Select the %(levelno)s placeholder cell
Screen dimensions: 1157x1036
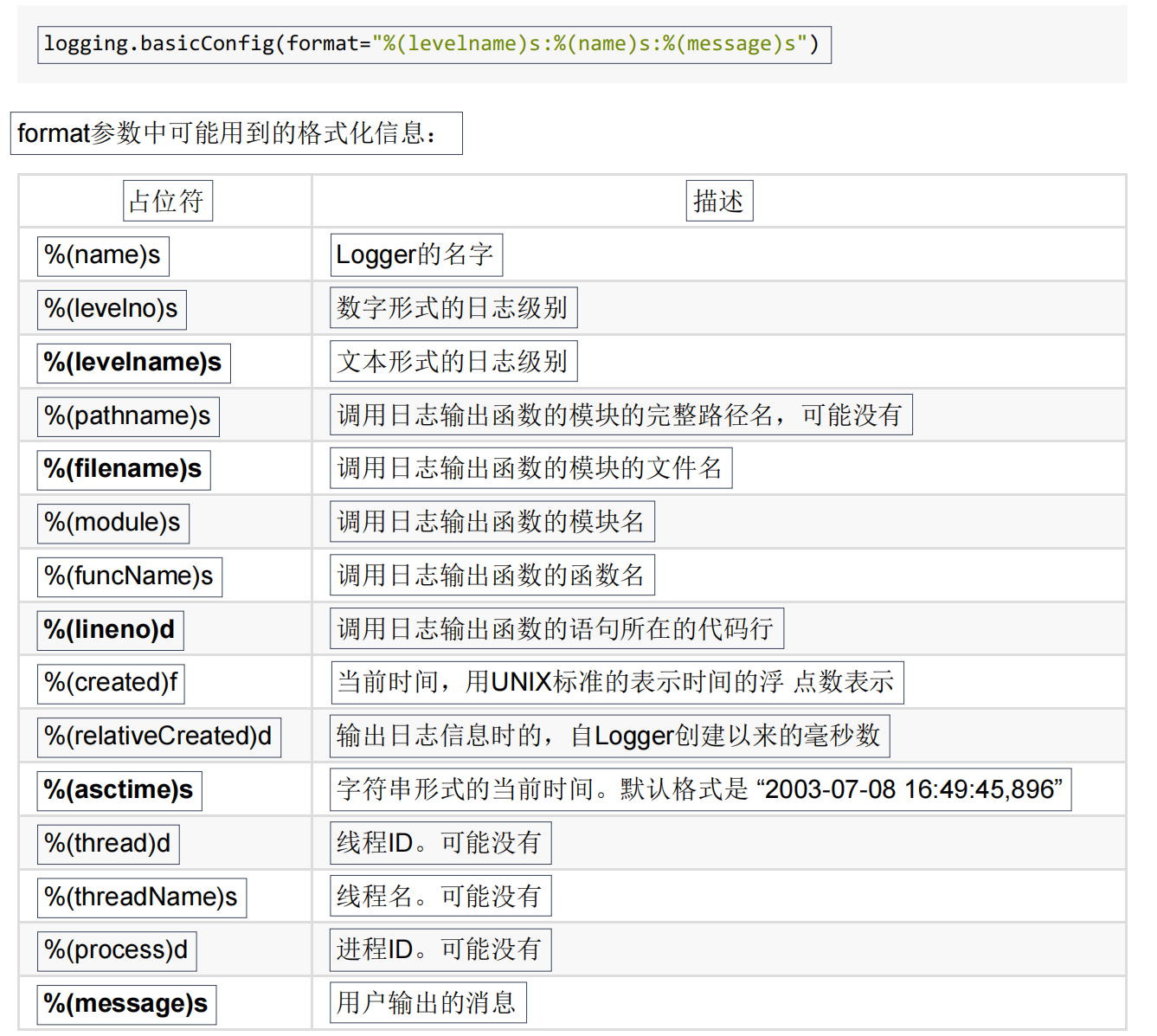click(x=112, y=309)
